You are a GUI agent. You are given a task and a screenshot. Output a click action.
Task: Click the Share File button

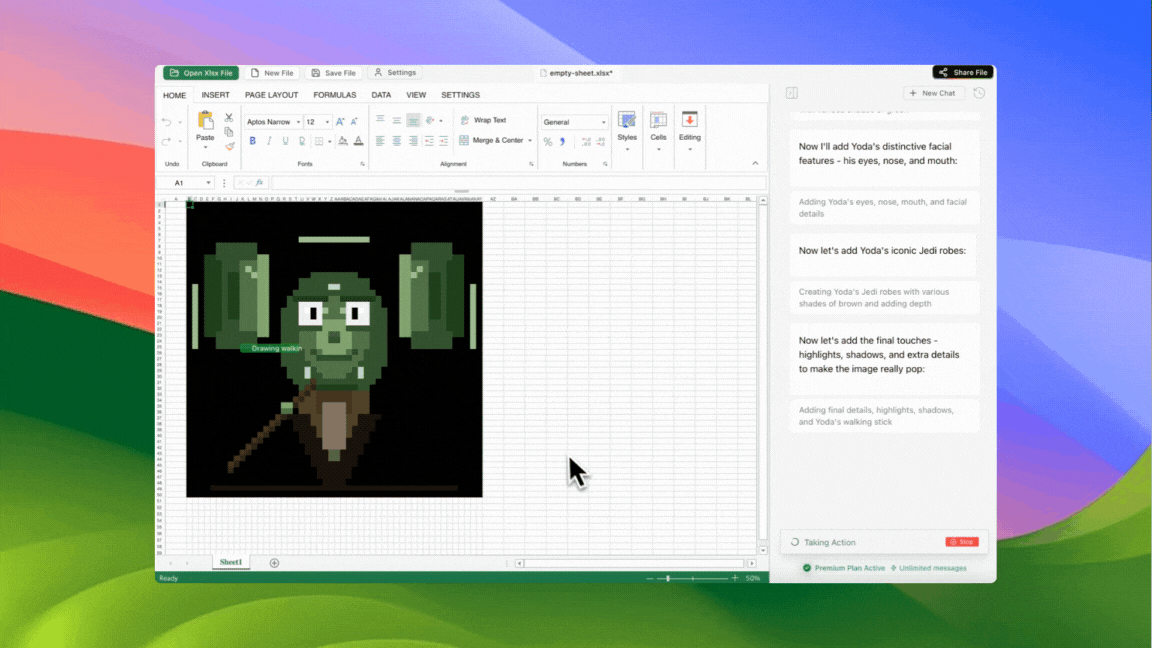tap(962, 72)
